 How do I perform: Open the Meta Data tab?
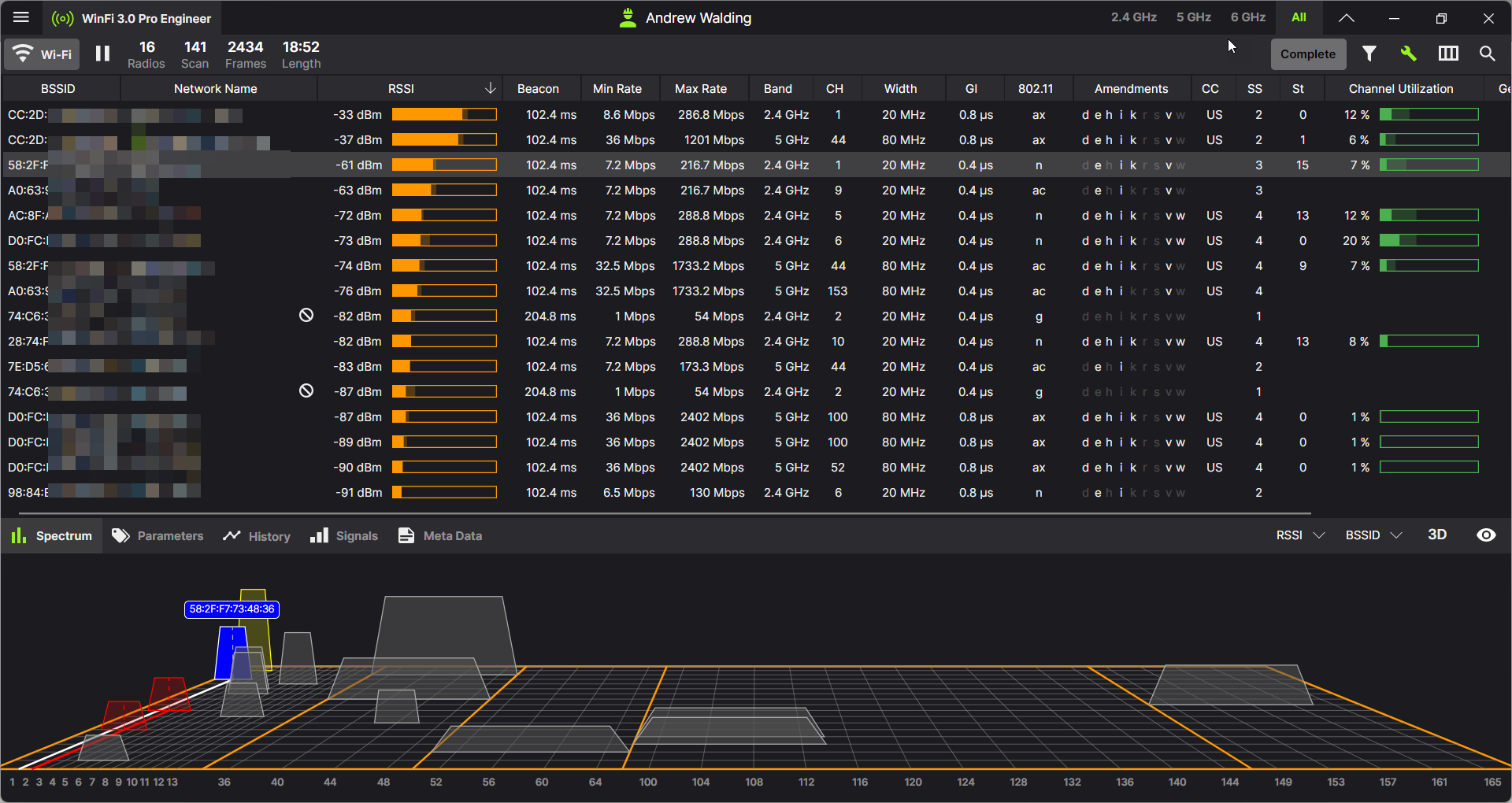(x=440, y=536)
